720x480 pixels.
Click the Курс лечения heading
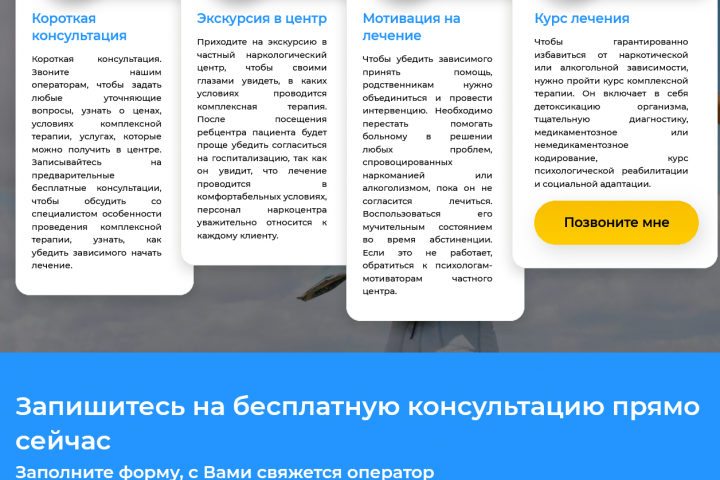coord(582,18)
